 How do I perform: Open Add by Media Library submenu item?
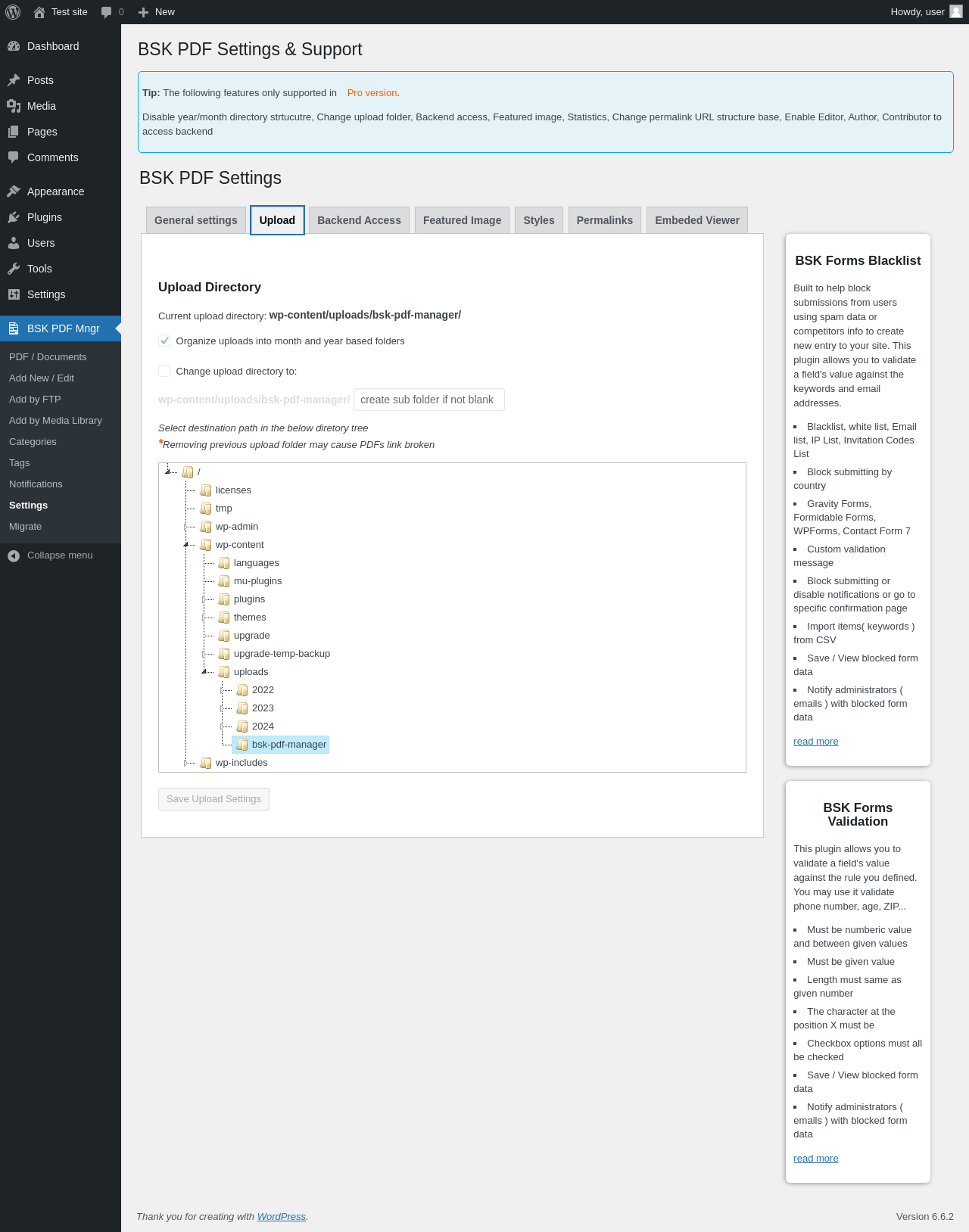pyautogui.click(x=55, y=421)
